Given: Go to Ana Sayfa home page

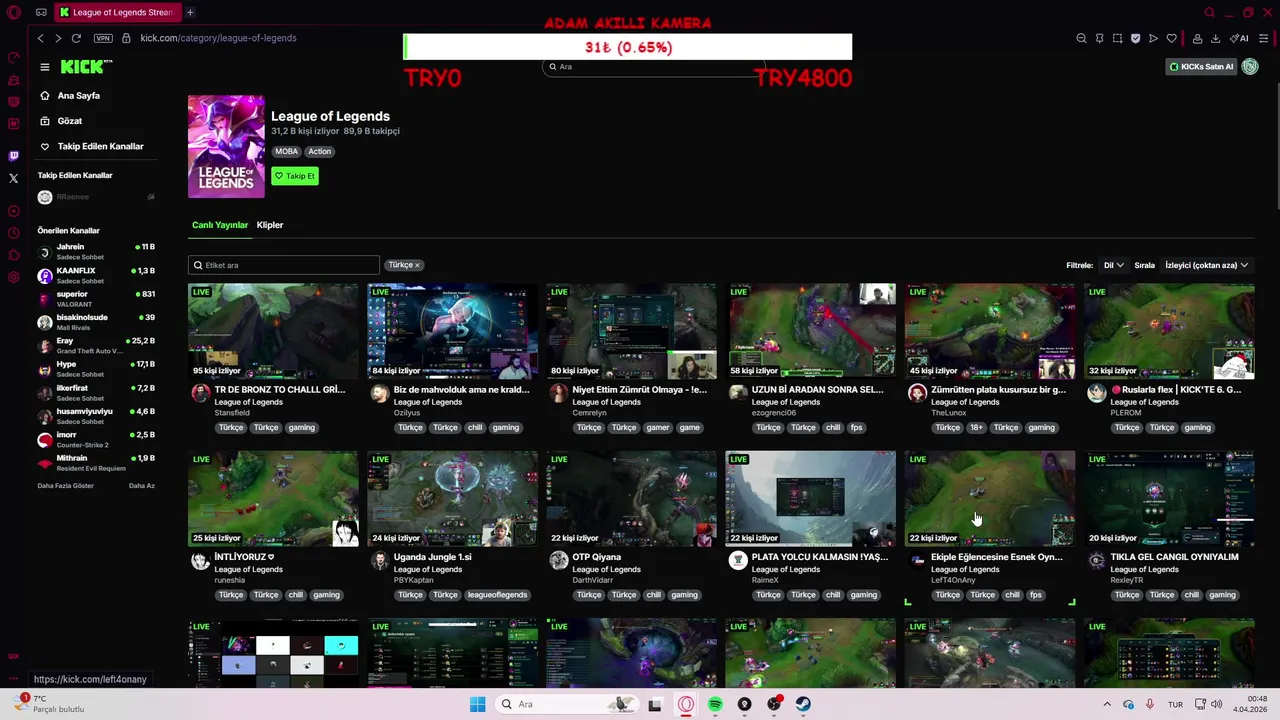Looking at the screenshot, I should tap(78, 96).
